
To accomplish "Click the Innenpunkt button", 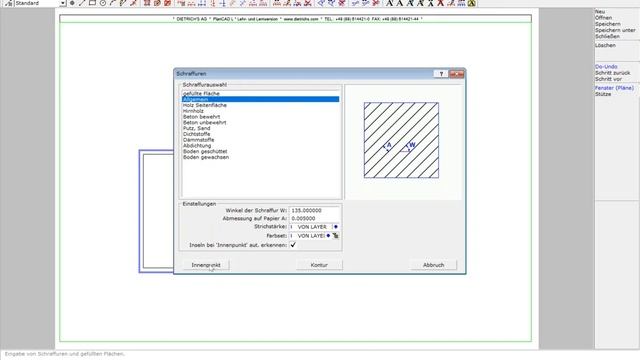I will pos(206,265).
